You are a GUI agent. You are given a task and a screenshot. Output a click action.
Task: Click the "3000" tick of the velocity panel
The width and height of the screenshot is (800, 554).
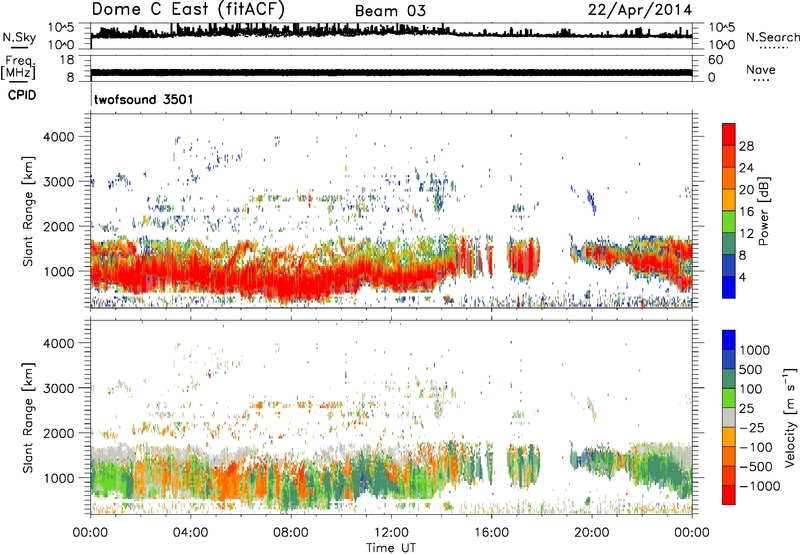click(x=59, y=388)
